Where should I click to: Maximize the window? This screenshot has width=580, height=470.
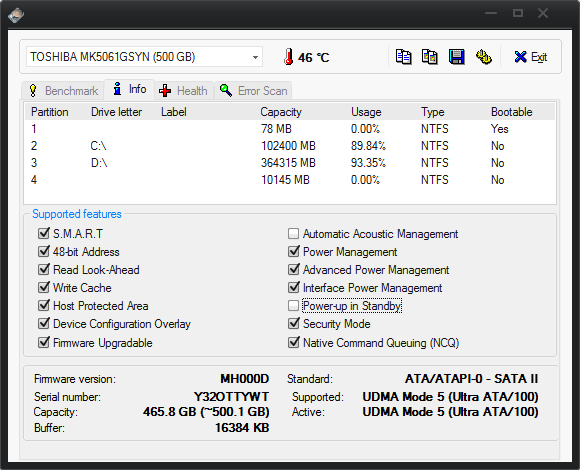517,13
